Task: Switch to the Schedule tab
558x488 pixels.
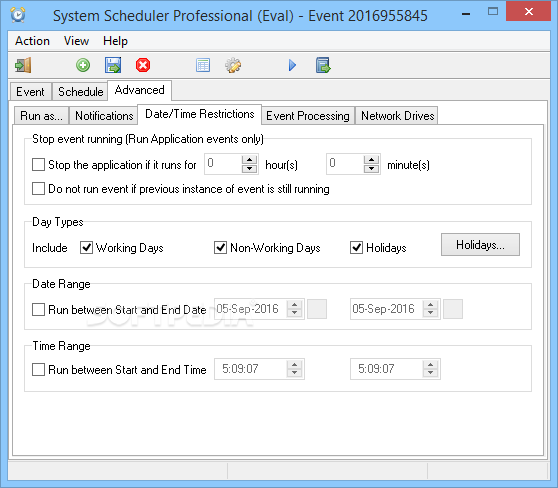Action: (x=80, y=91)
